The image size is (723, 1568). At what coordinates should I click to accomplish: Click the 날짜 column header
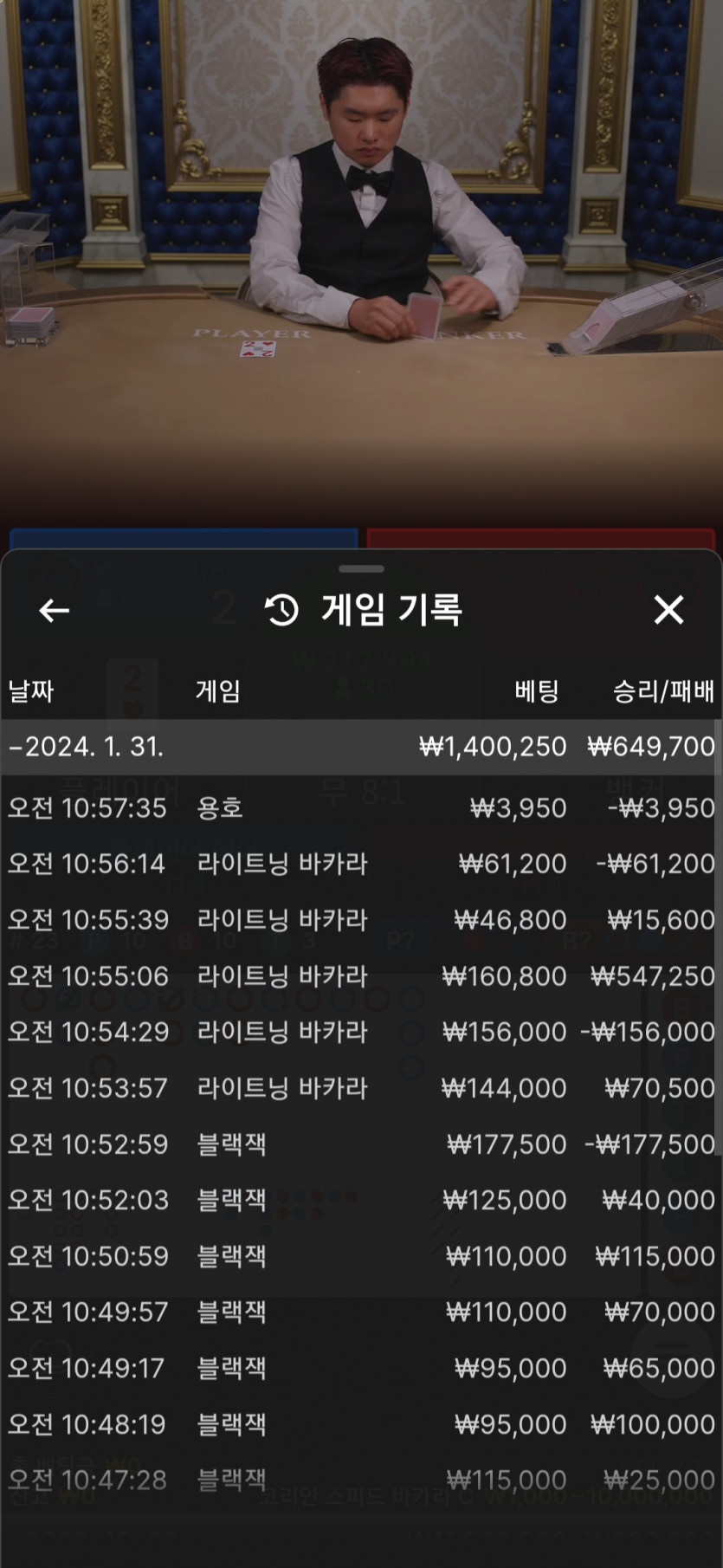(31, 691)
